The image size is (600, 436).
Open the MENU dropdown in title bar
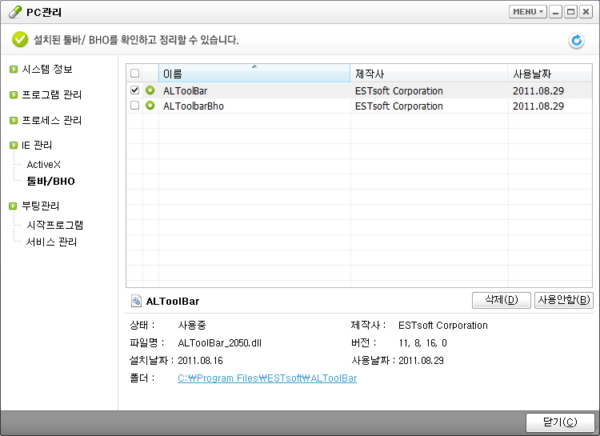click(527, 12)
